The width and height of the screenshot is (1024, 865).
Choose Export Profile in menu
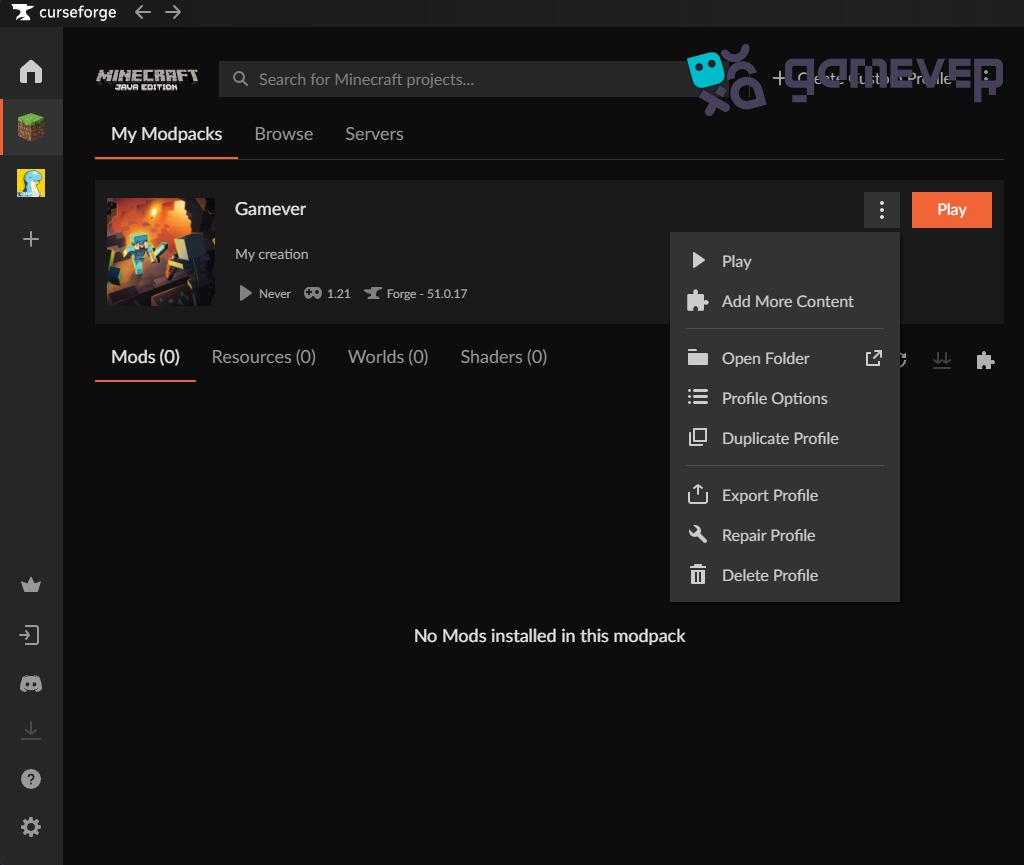click(x=785, y=495)
